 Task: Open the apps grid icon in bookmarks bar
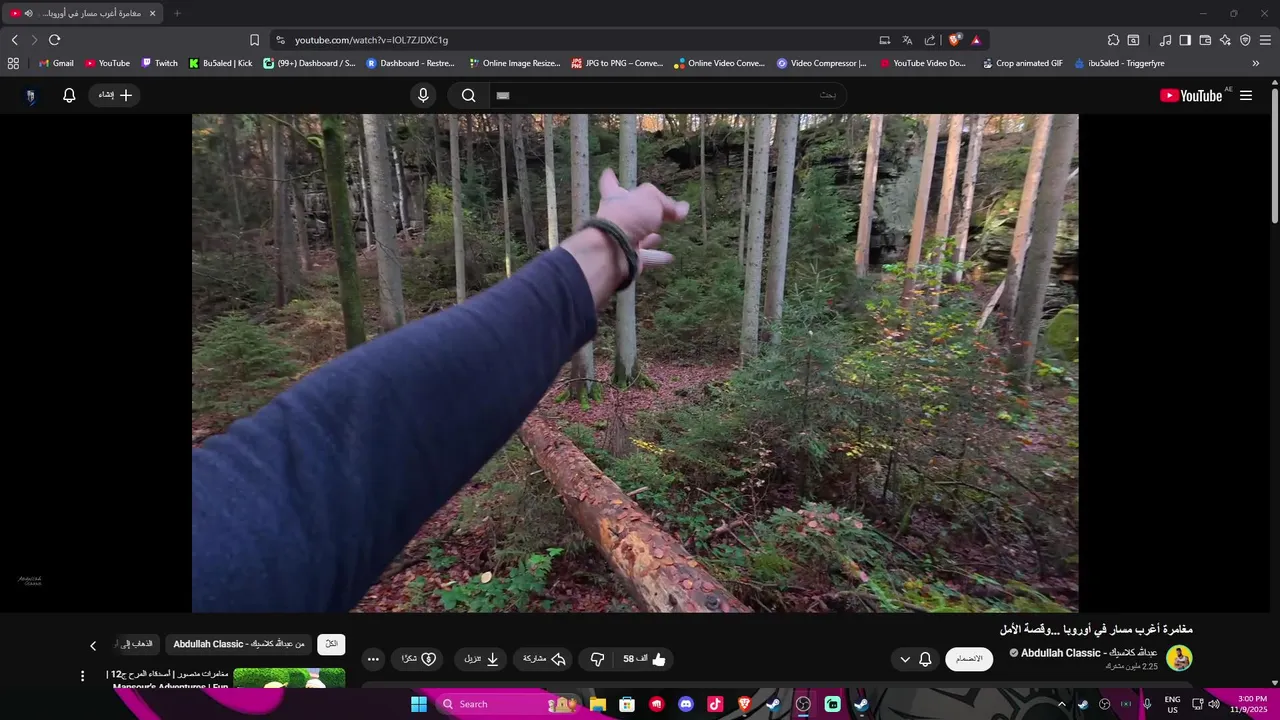pyautogui.click(x=13, y=63)
